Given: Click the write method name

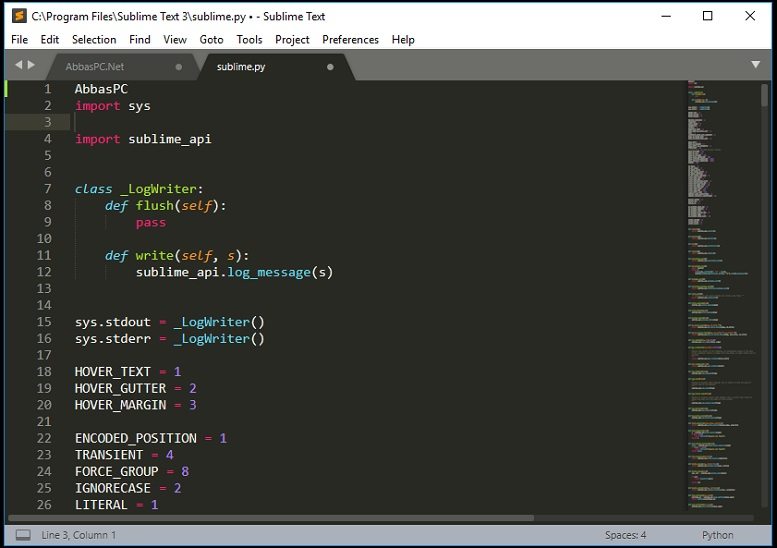Looking at the screenshot, I should pos(155,256).
